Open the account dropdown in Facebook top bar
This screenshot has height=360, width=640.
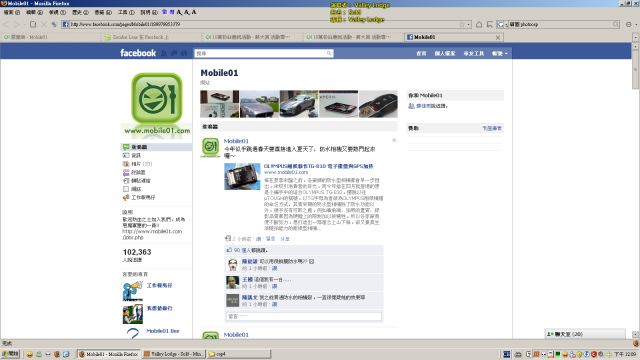500,53
